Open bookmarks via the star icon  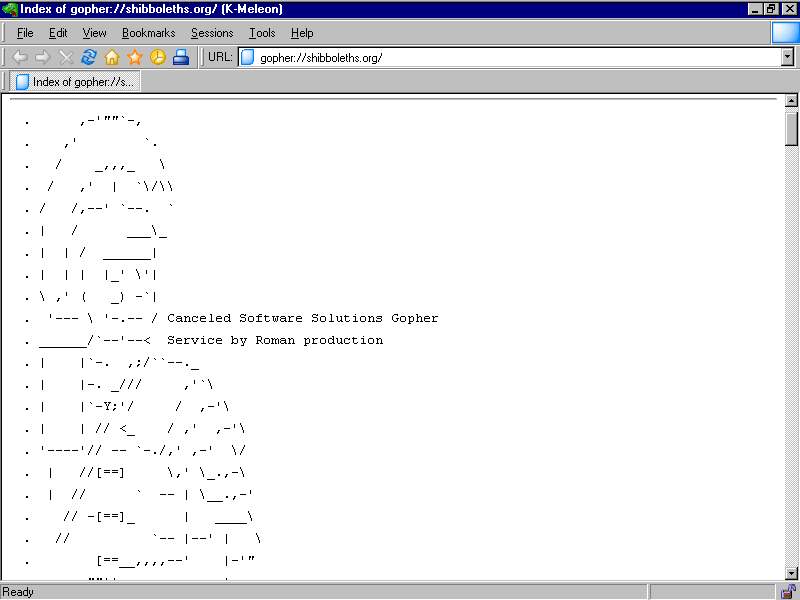pos(135,57)
